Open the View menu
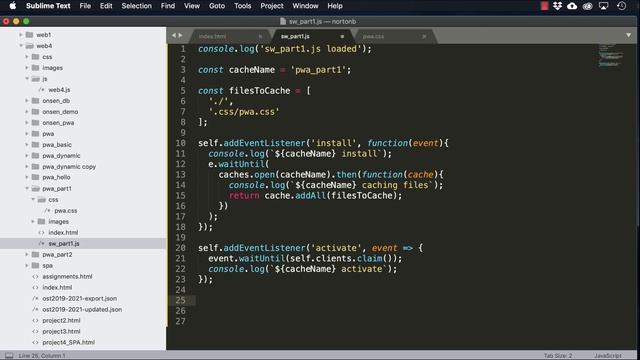The width and height of the screenshot is (640, 360). point(192,6)
